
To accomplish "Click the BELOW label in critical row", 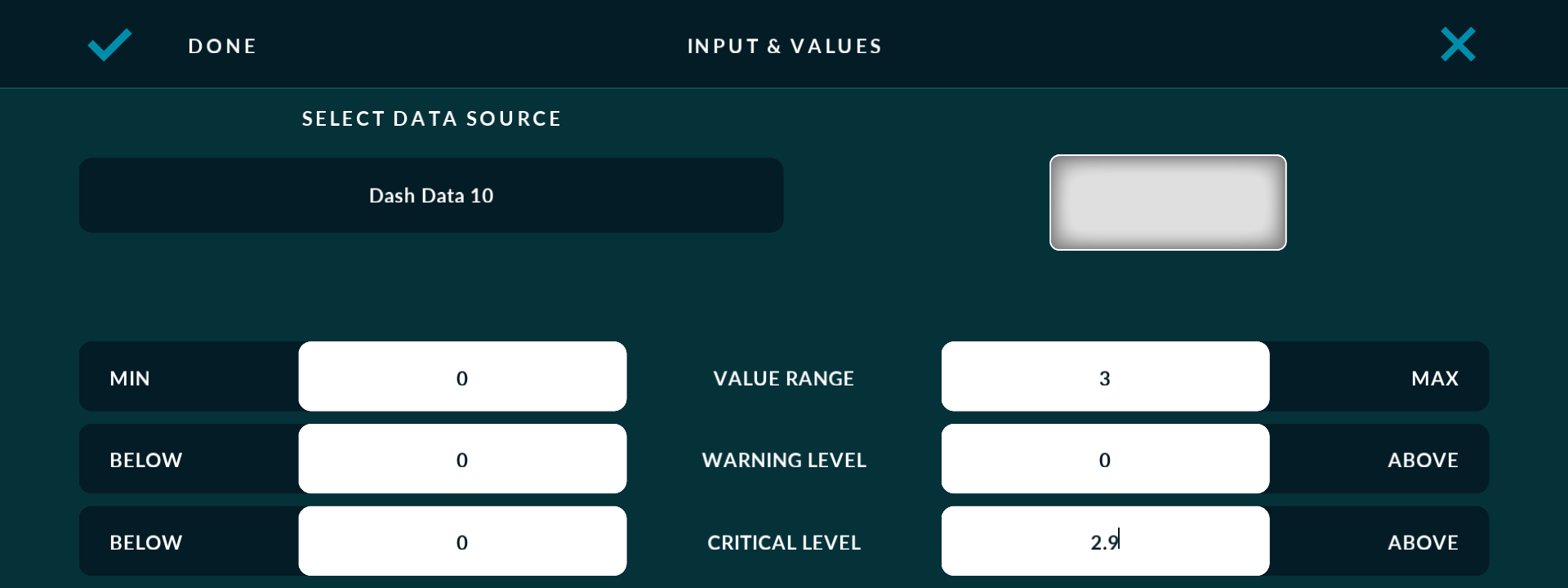I will [x=146, y=542].
